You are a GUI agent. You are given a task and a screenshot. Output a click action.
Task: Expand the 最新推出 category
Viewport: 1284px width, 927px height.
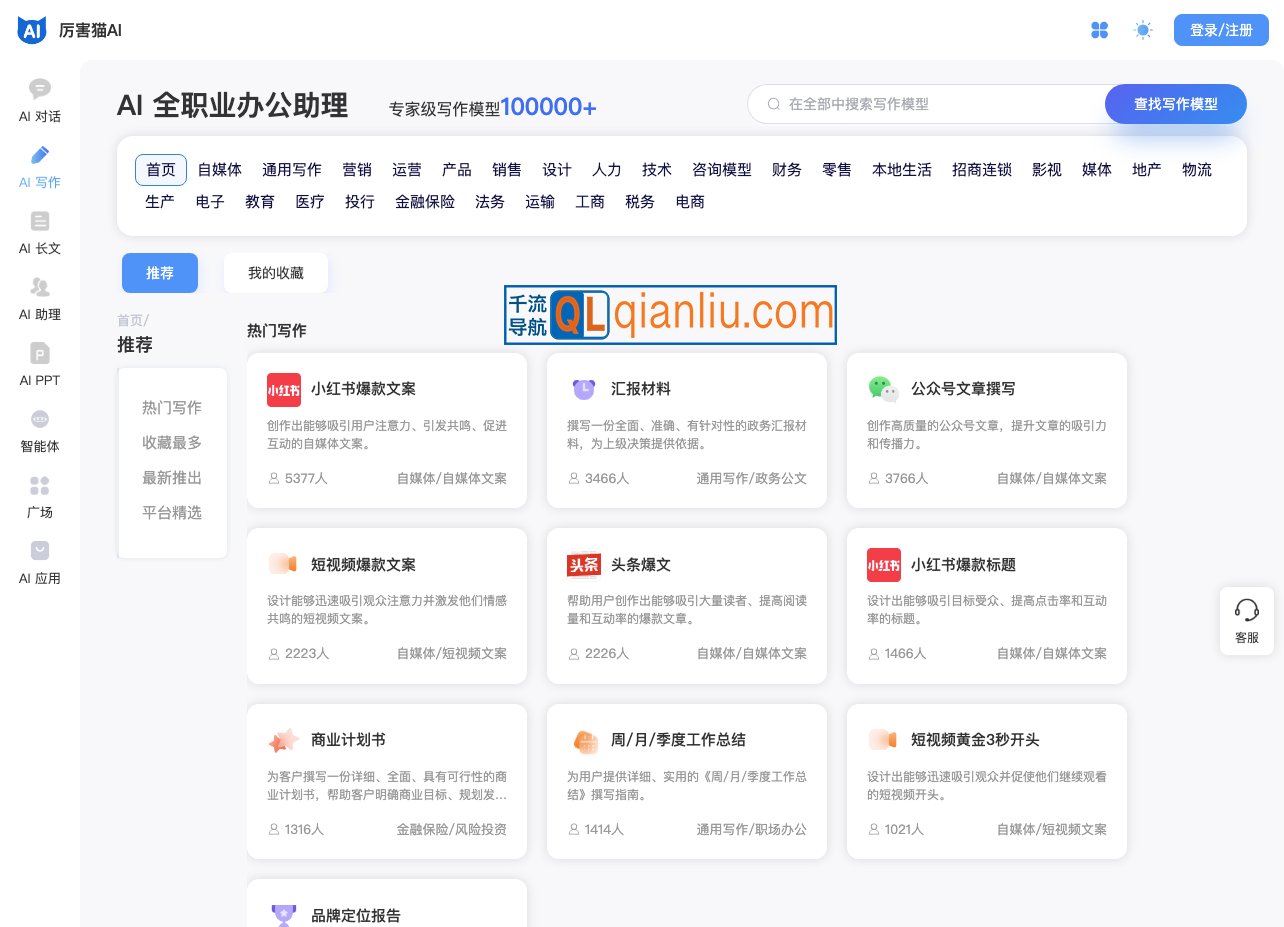click(x=171, y=478)
